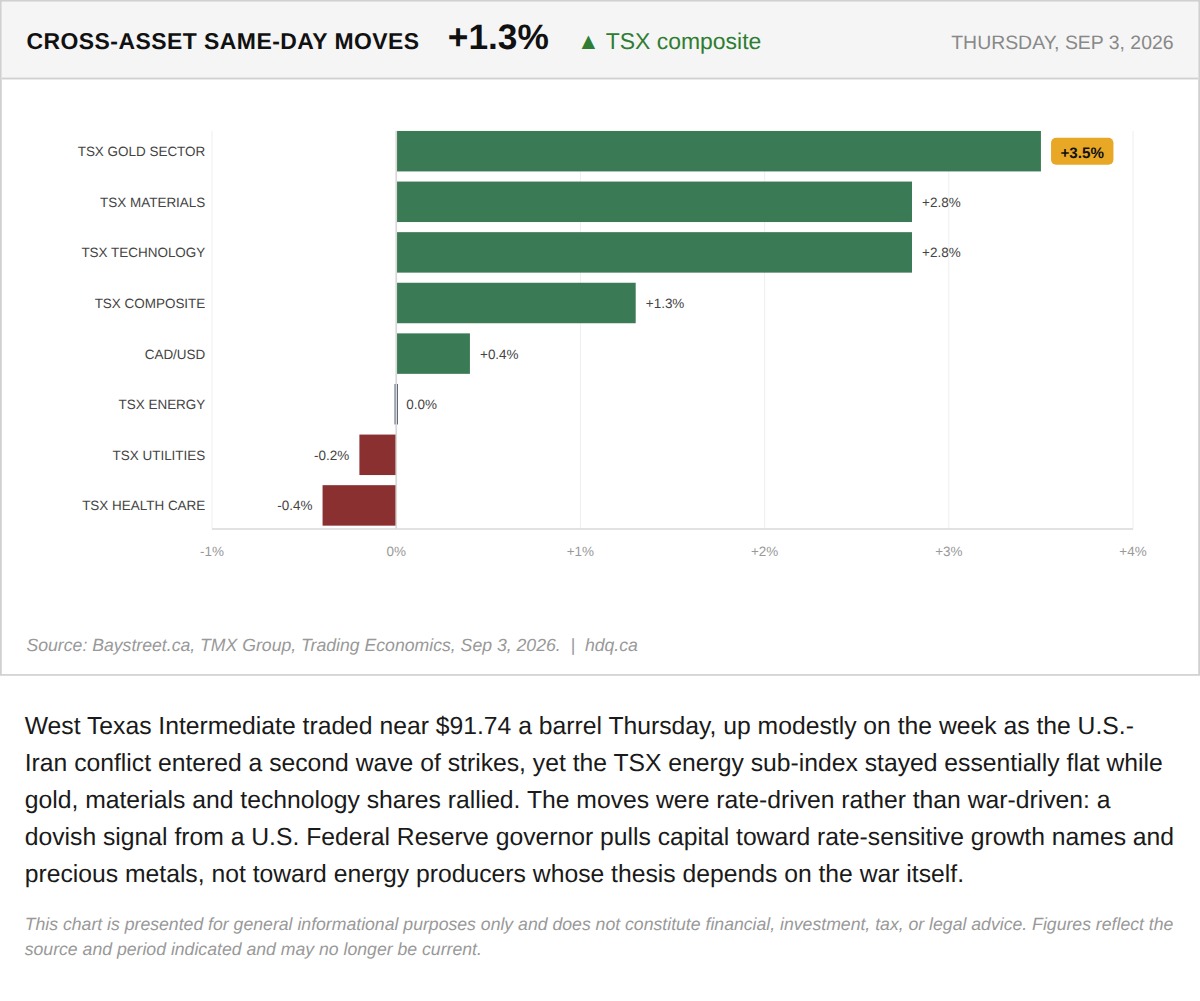
Task: Click the 'West Texas Intermediate' article paragraph
Action: tap(598, 800)
